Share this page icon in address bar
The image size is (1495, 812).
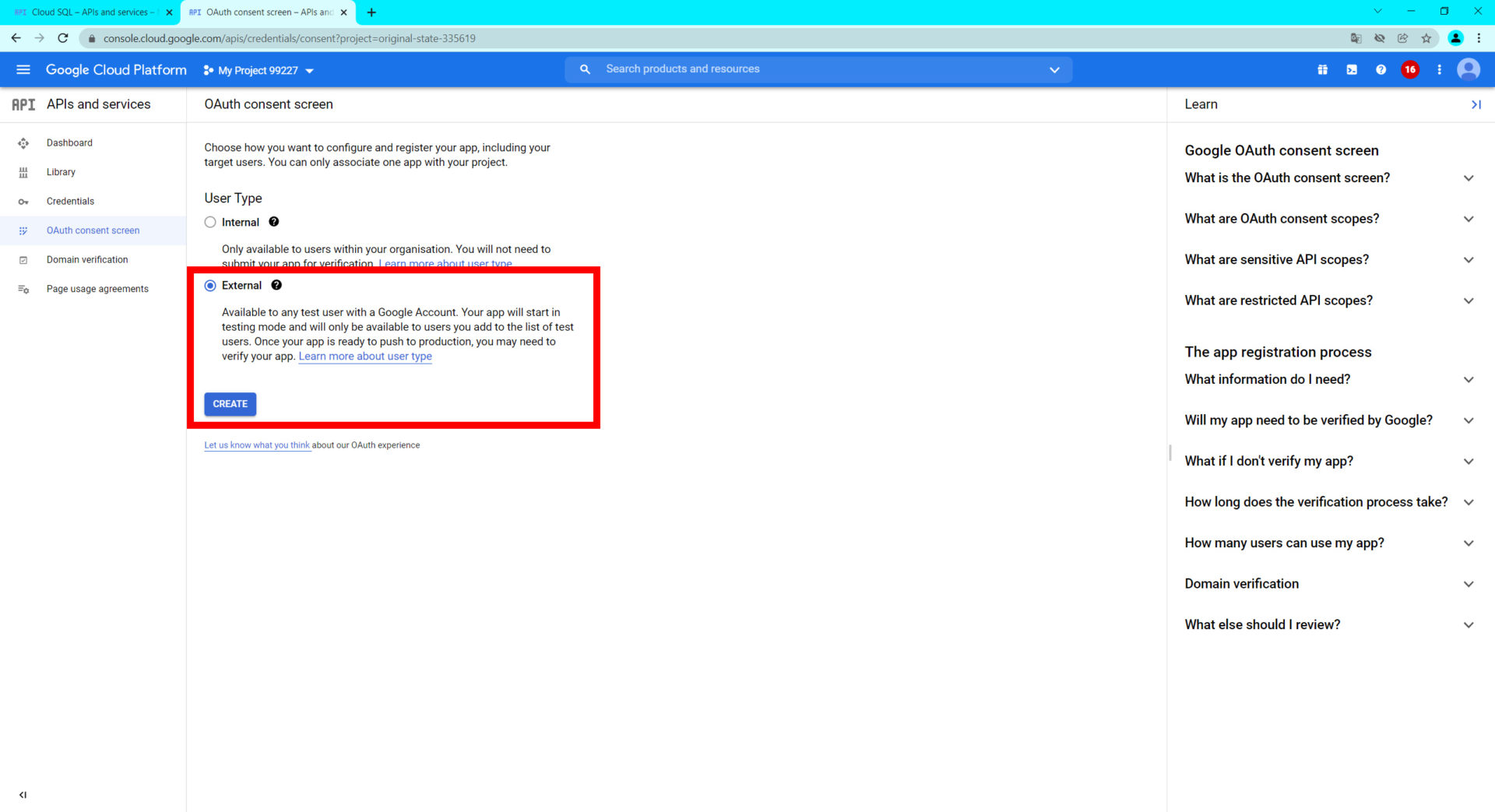click(x=1402, y=38)
